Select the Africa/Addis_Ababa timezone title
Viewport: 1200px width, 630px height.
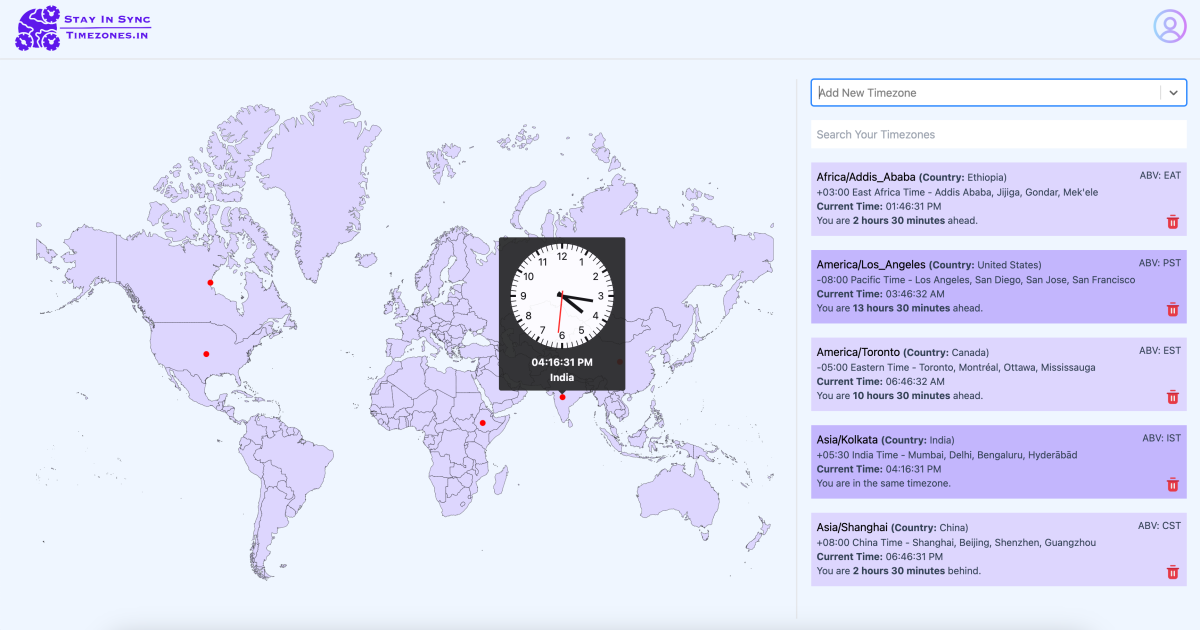click(866, 177)
